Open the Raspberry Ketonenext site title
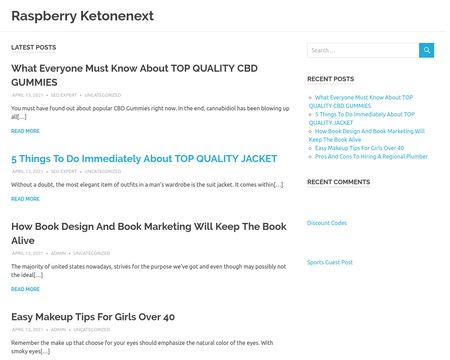This screenshot has height=360, width=450. [82, 16]
